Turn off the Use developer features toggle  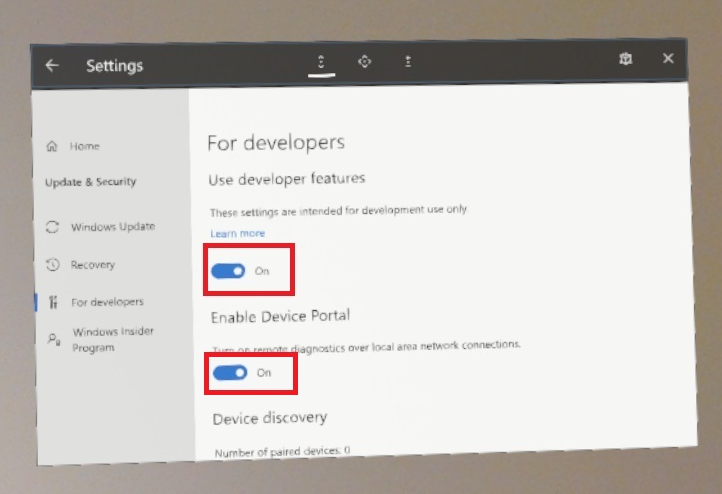pyautogui.click(x=228, y=271)
